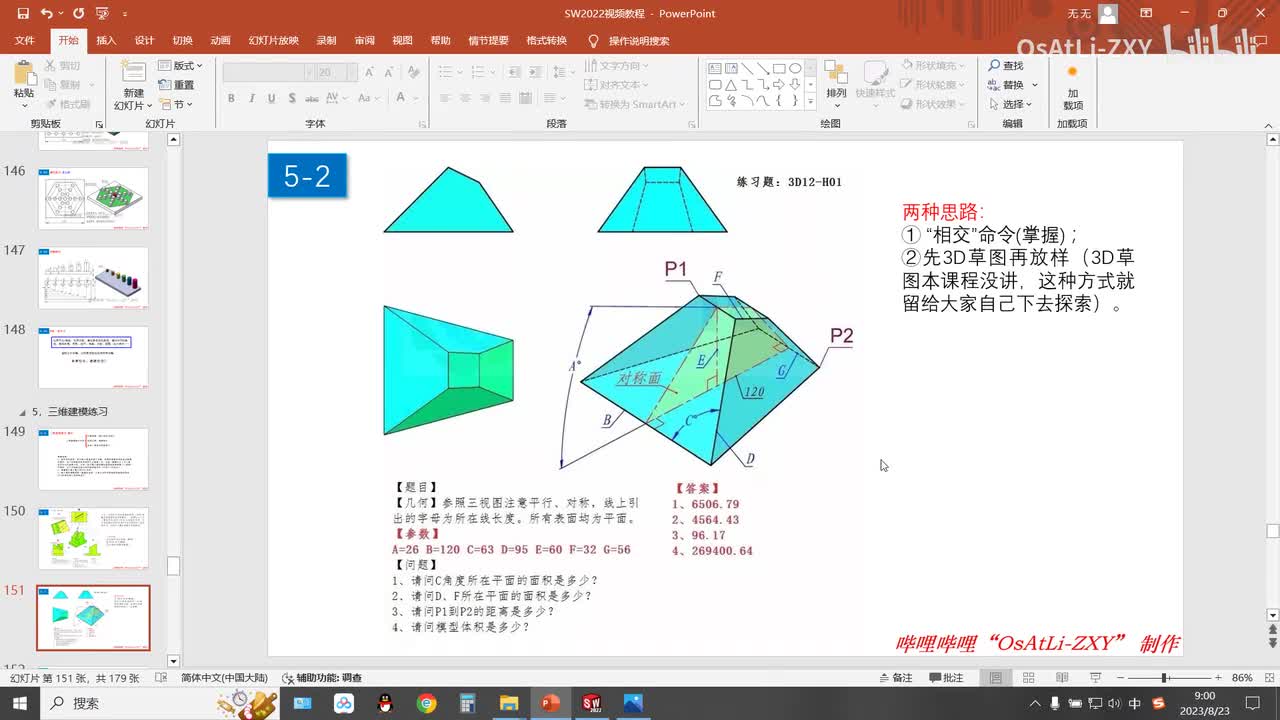
Task: Select the text box shape in gallery
Action: 715,69
